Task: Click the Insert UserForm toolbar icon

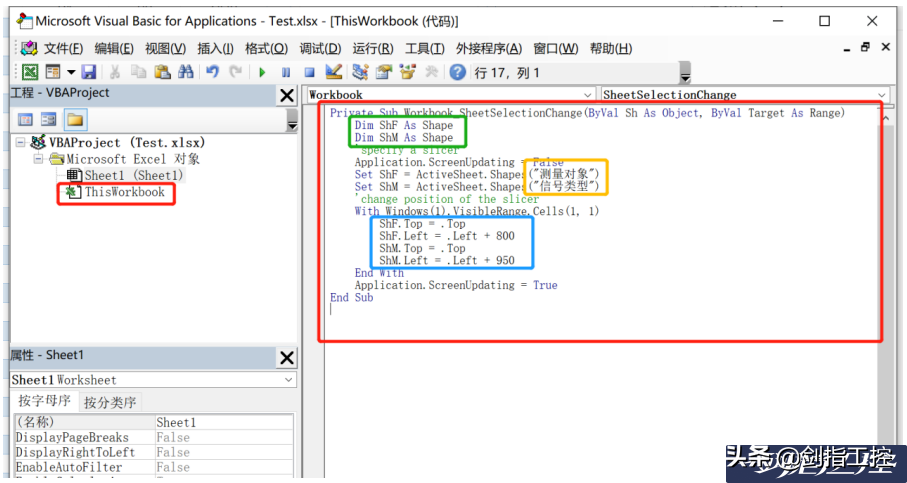Action: (x=53, y=72)
